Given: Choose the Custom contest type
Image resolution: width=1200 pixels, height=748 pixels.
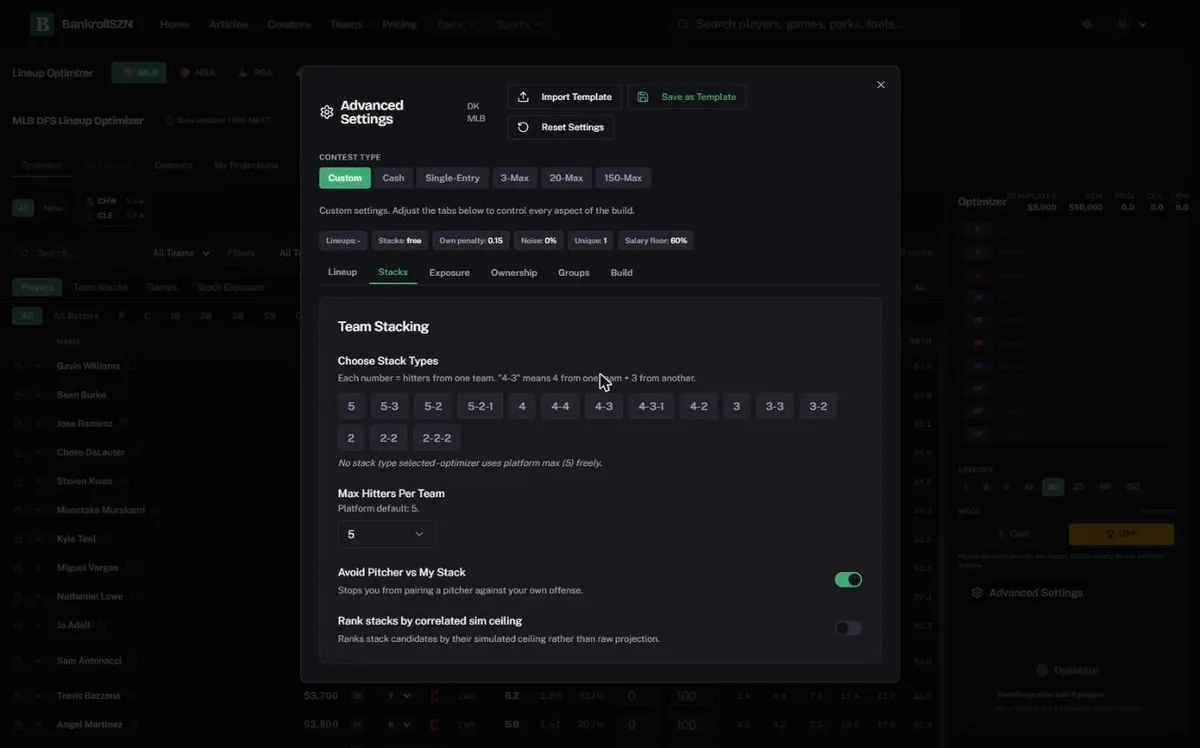Looking at the screenshot, I should coord(345,178).
